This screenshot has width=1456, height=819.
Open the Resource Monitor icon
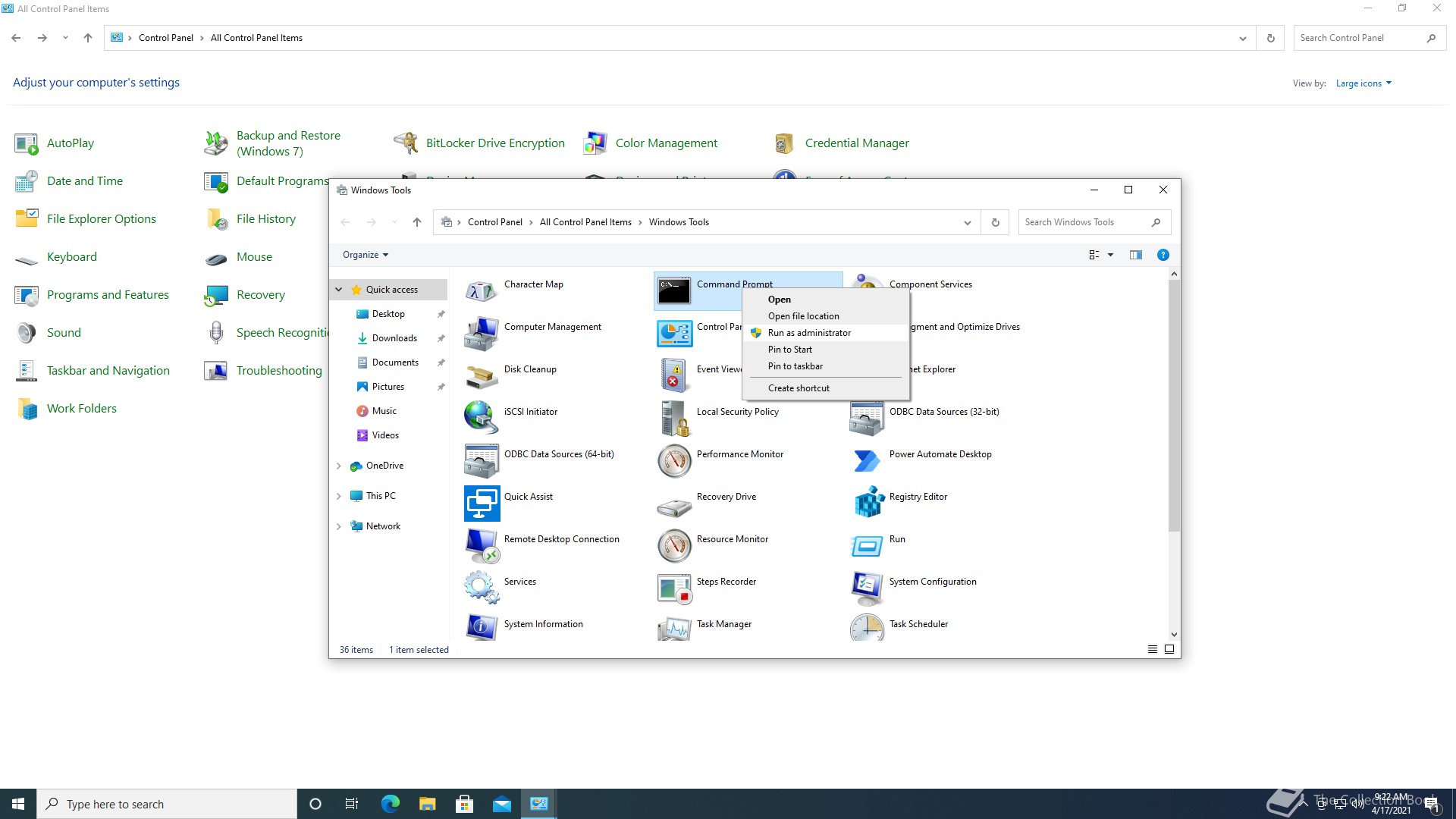[673, 546]
